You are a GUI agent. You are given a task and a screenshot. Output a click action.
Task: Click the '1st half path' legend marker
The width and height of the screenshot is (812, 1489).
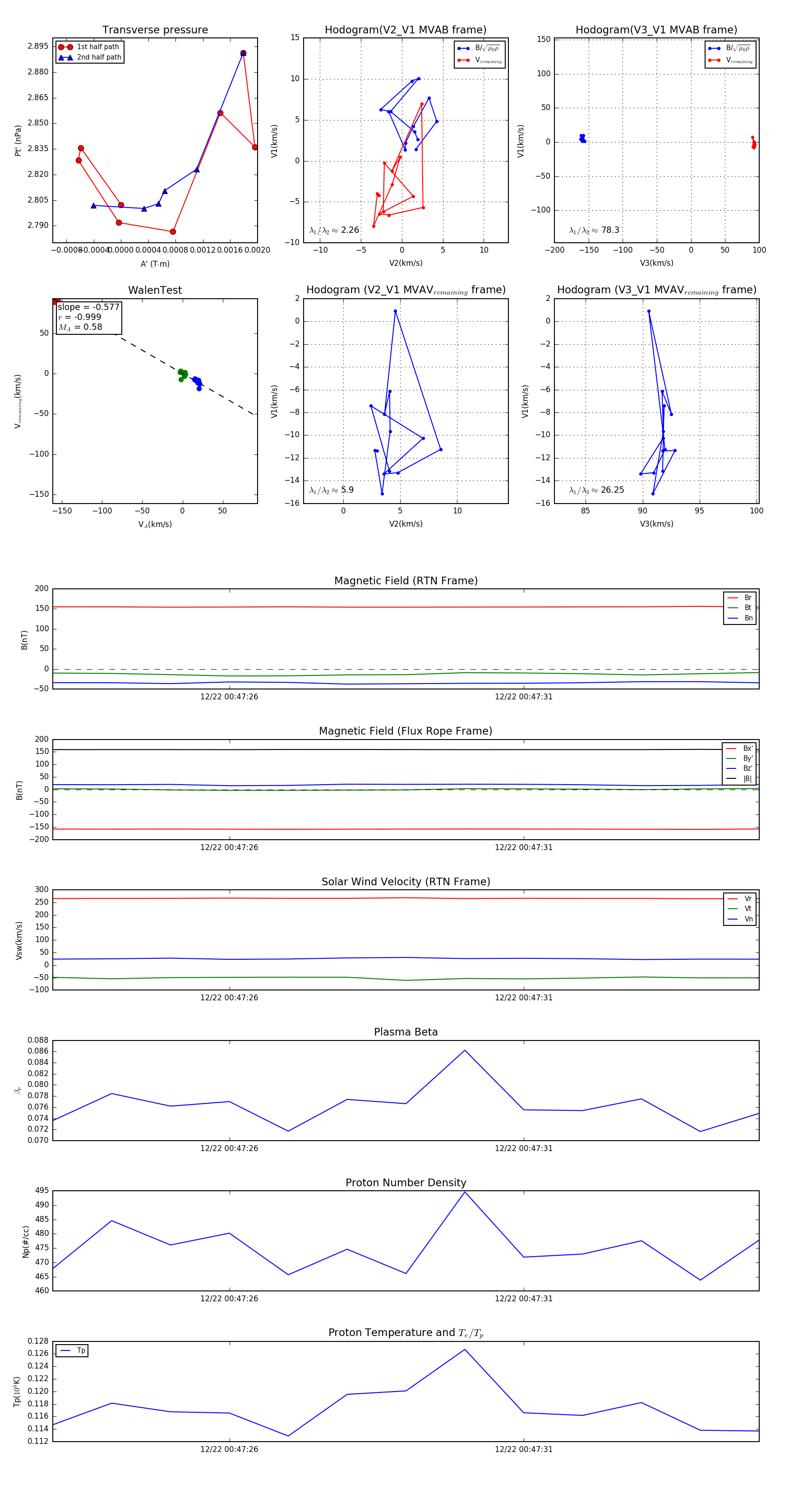[x=65, y=47]
